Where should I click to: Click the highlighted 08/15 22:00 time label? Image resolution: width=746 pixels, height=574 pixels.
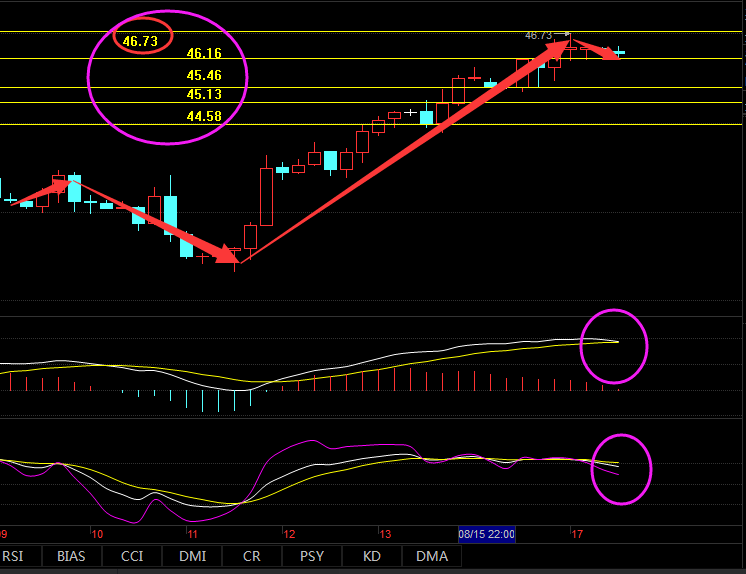[x=487, y=535]
